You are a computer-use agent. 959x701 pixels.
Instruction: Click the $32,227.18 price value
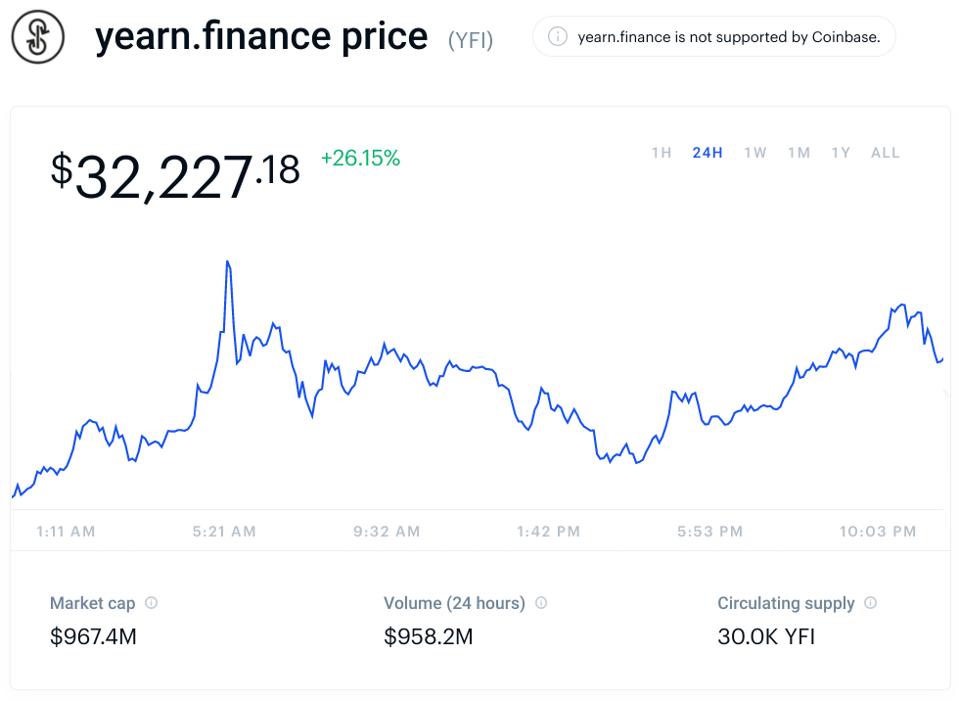[x=175, y=175]
